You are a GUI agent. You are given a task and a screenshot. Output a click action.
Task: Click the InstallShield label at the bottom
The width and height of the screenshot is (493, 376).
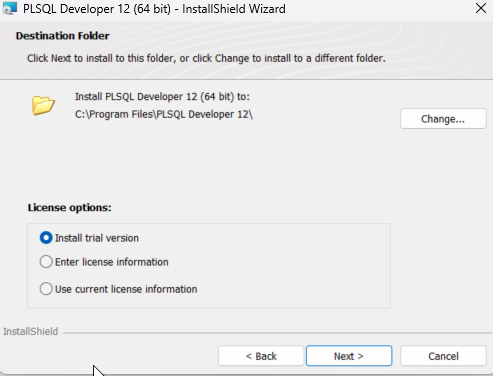[31, 331]
